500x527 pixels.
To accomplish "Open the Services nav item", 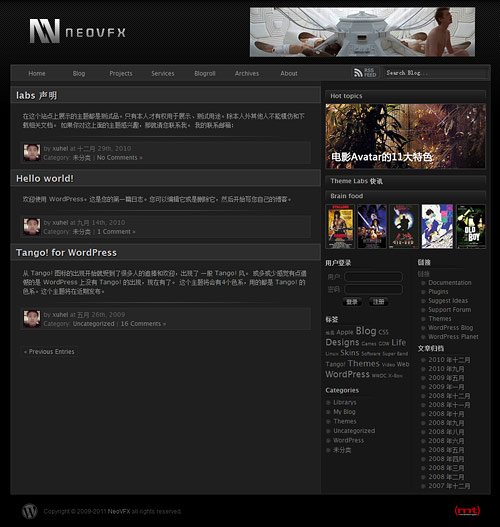I will (163, 73).
